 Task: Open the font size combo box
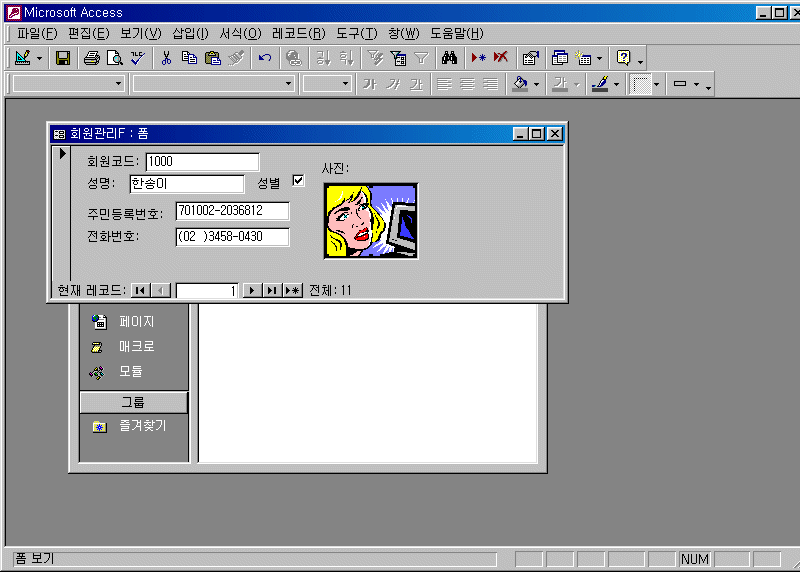(345, 84)
